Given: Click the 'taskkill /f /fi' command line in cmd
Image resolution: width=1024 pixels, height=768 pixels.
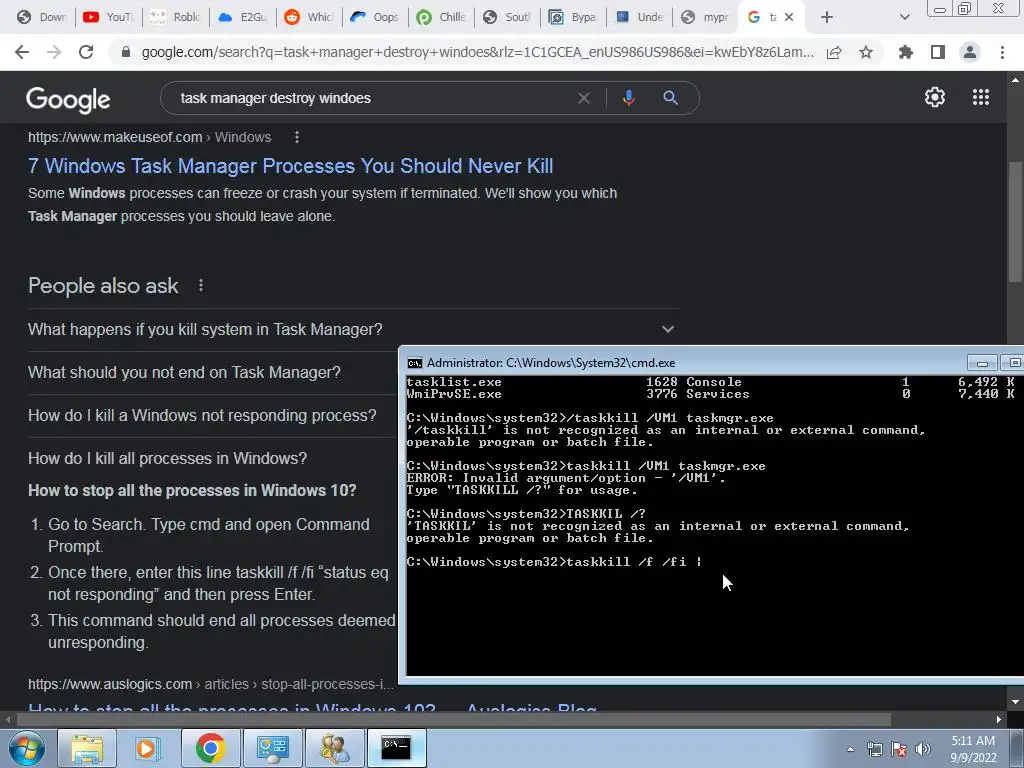Looking at the screenshot, I should (x=554, y=562).
